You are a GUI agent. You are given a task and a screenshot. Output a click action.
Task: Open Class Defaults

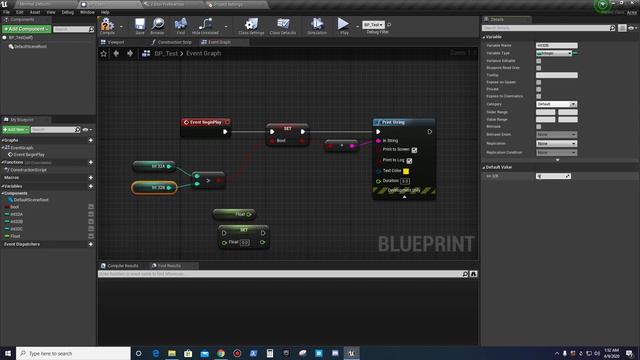point(283,25)
